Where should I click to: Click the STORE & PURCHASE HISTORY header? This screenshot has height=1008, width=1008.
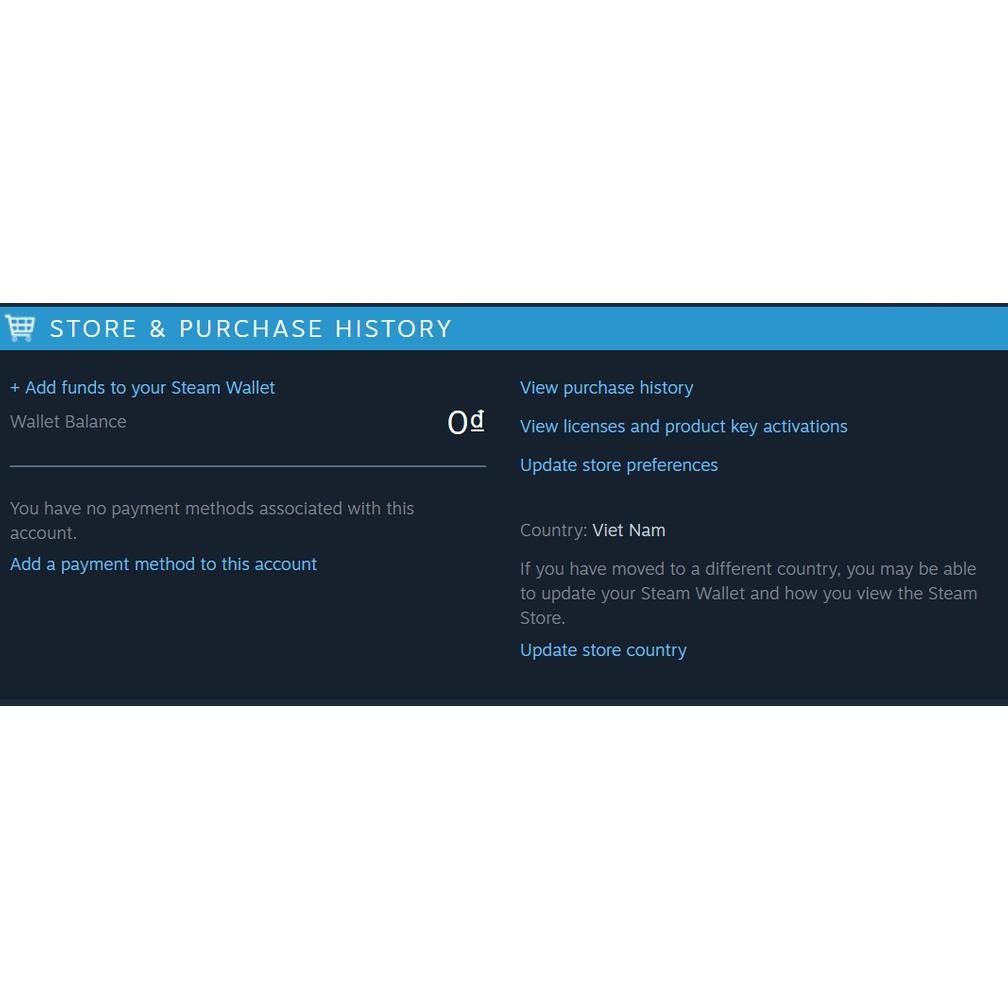[x=250, y=328]
